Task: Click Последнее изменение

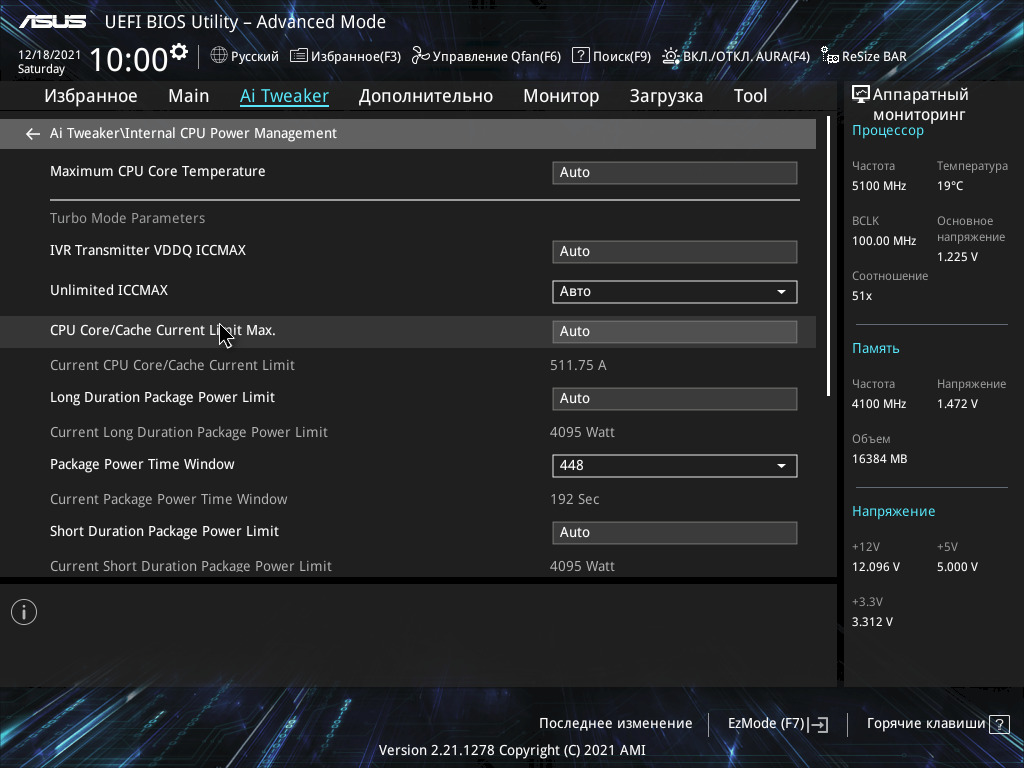Action: click(615, 724)
